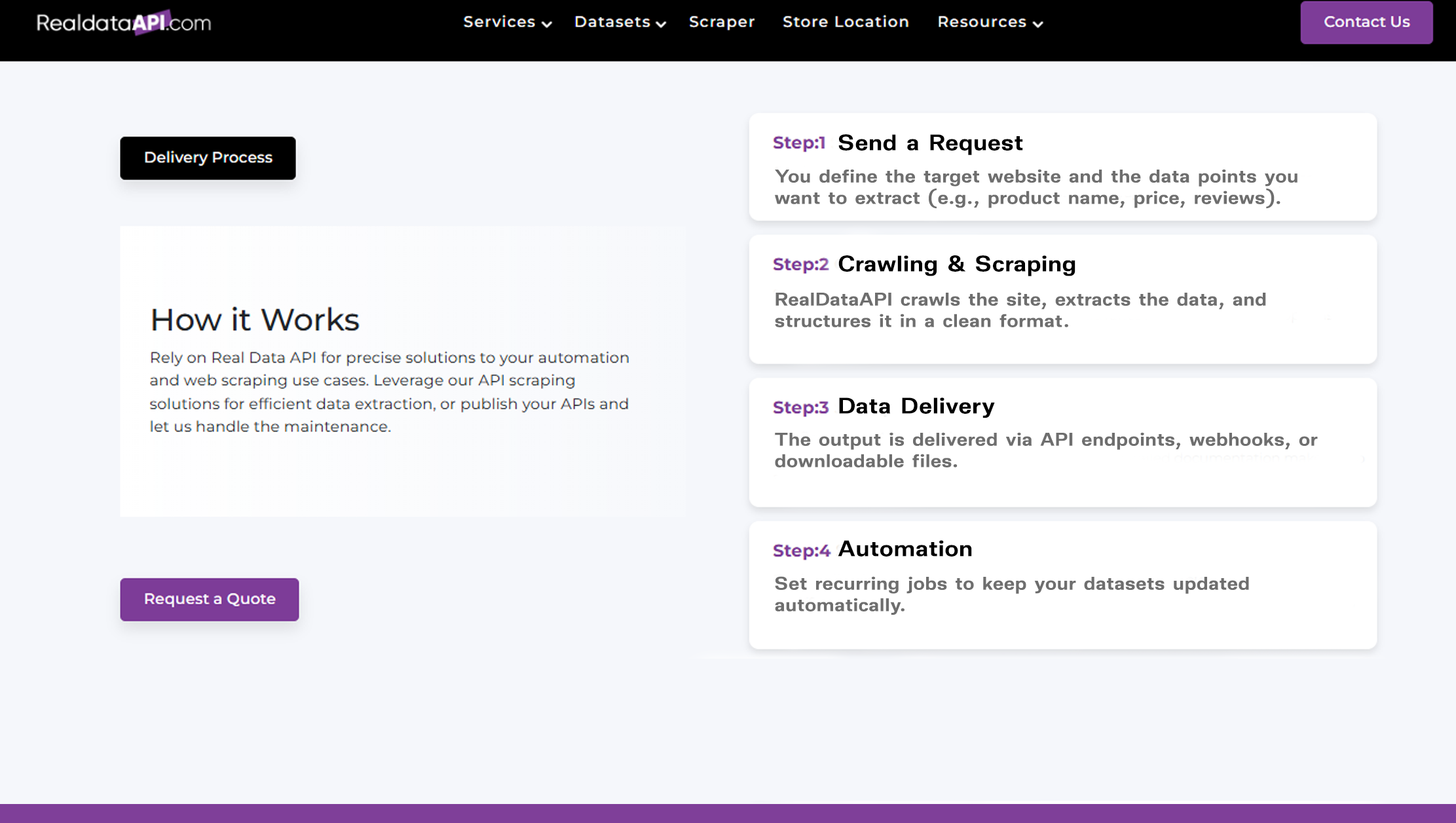Image resolution: width=1456 pixels, height=823 pixels.
Task: Click the text 'RealDataAPI crawls the site'
Action: [1020, 310]
